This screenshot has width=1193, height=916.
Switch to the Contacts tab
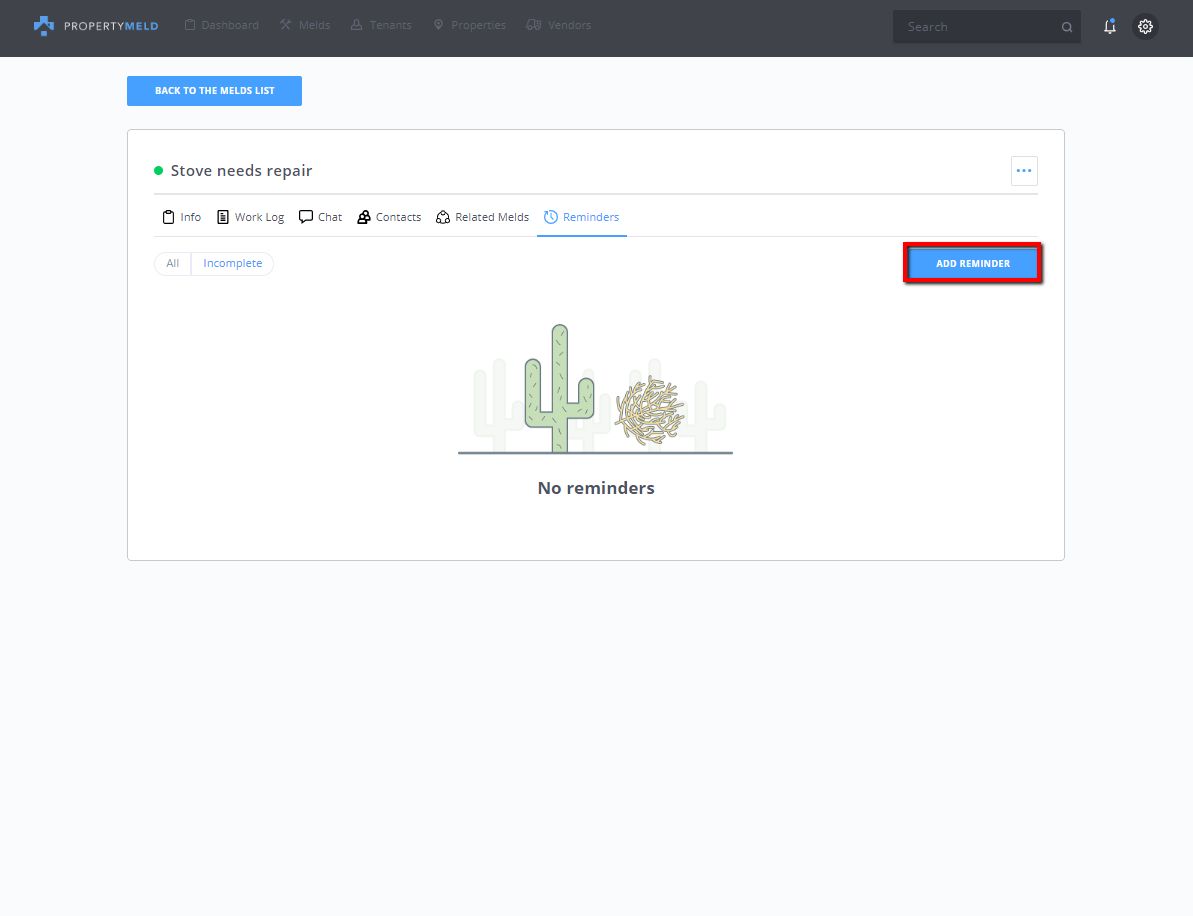coord(389,217)
